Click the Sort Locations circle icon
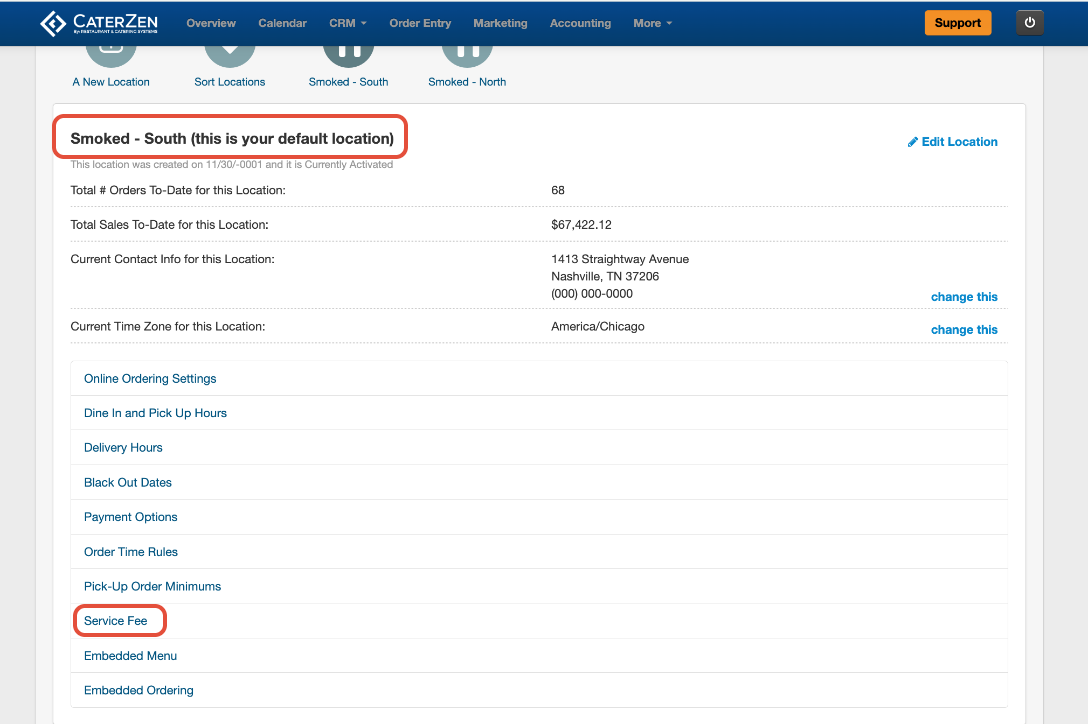Screen dimensions: 1088x724 coord(230,56)
